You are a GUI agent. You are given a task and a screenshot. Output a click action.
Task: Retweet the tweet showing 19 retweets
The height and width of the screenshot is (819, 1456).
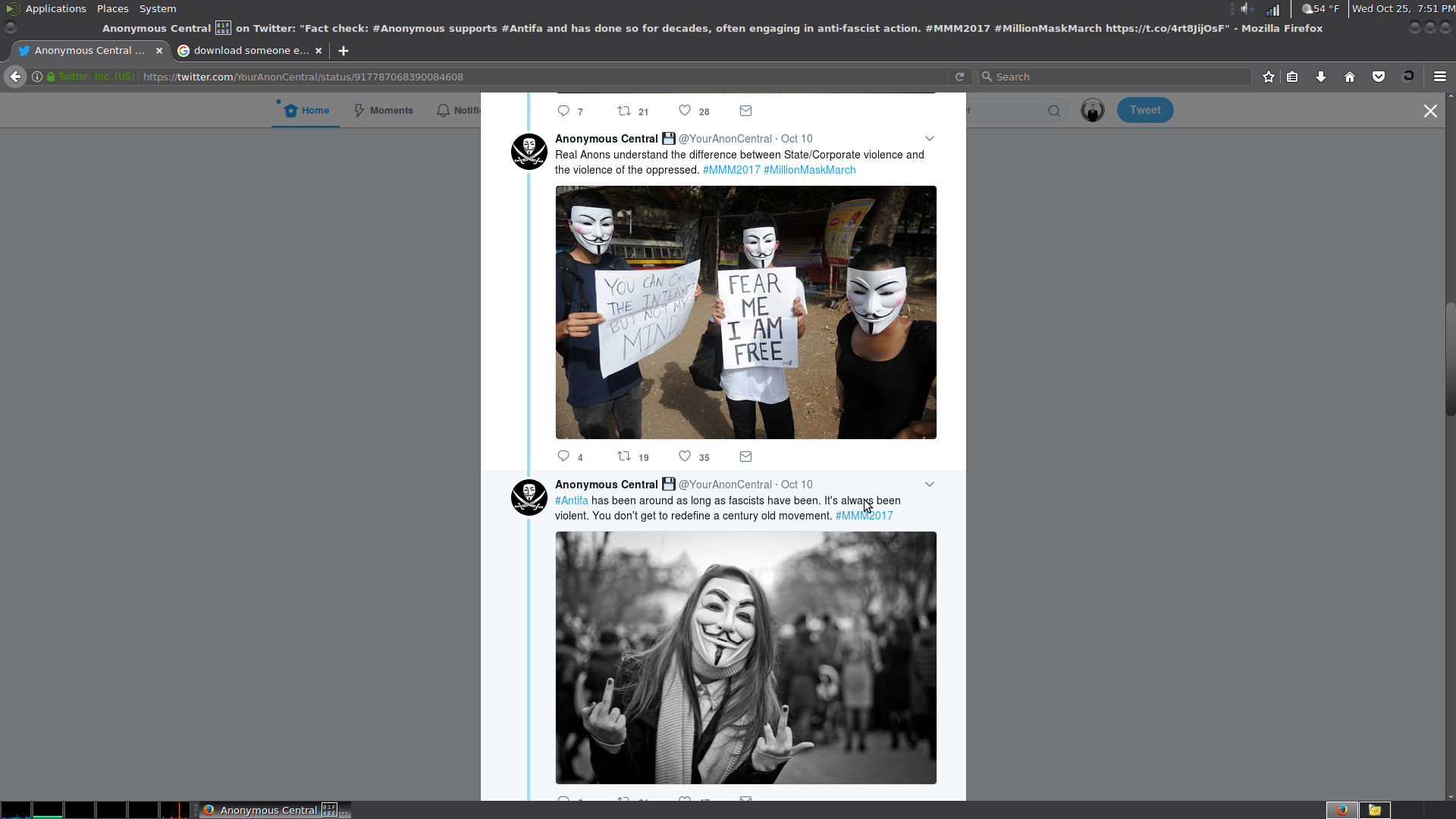[624, 457]
